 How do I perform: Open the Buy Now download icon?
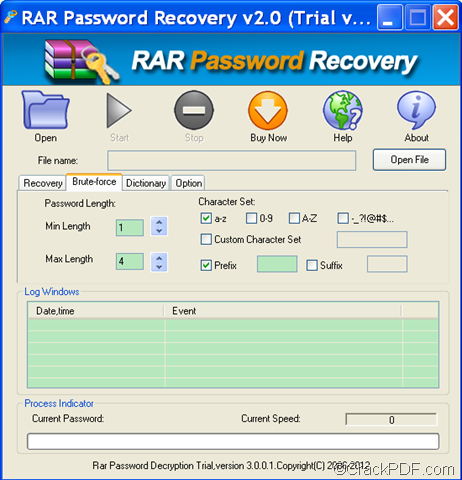point(268,111)
